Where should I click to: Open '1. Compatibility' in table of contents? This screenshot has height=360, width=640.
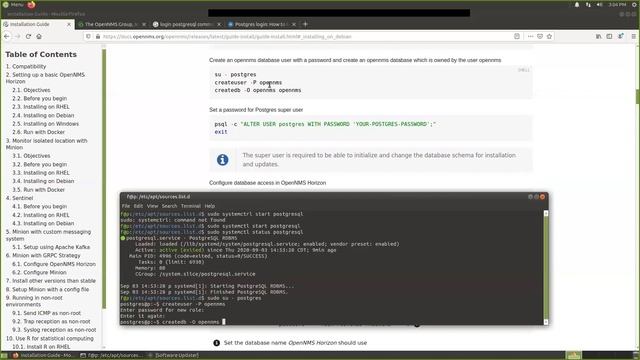[26, 66]
